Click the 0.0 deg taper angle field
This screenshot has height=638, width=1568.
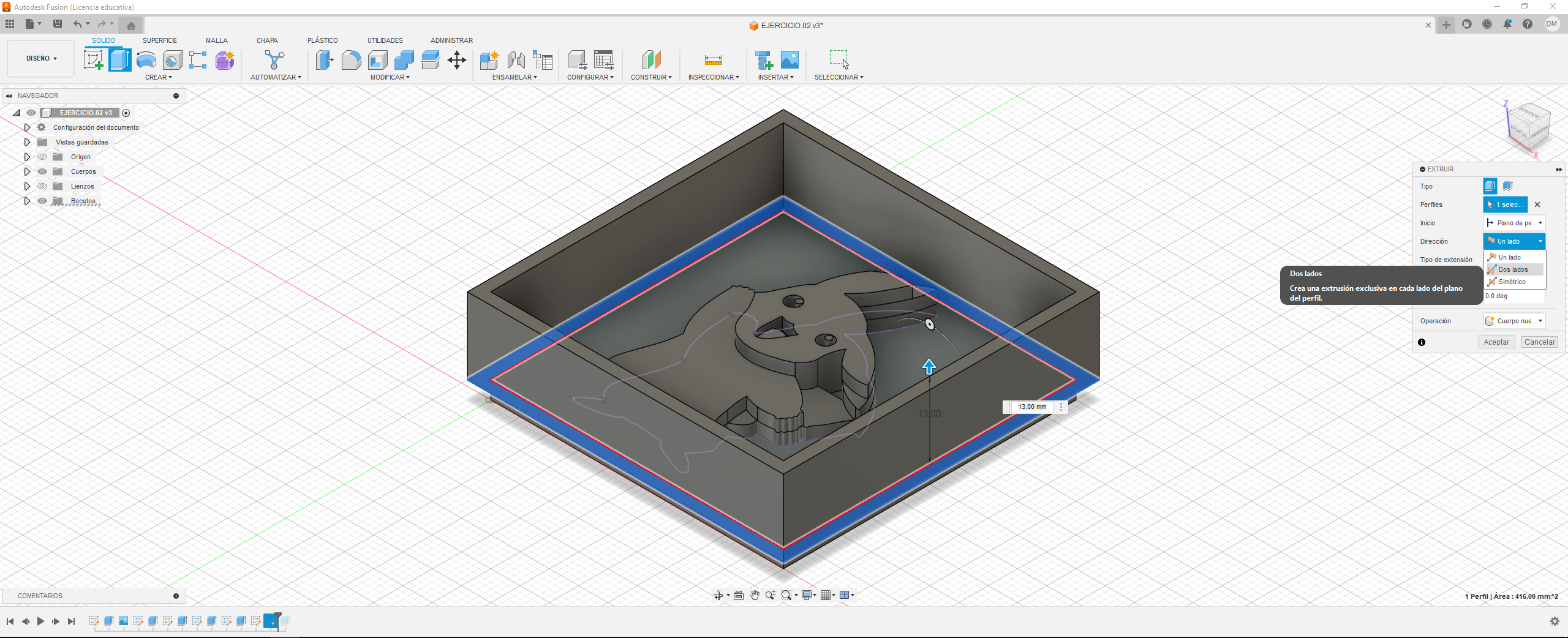coord(1514,296)
